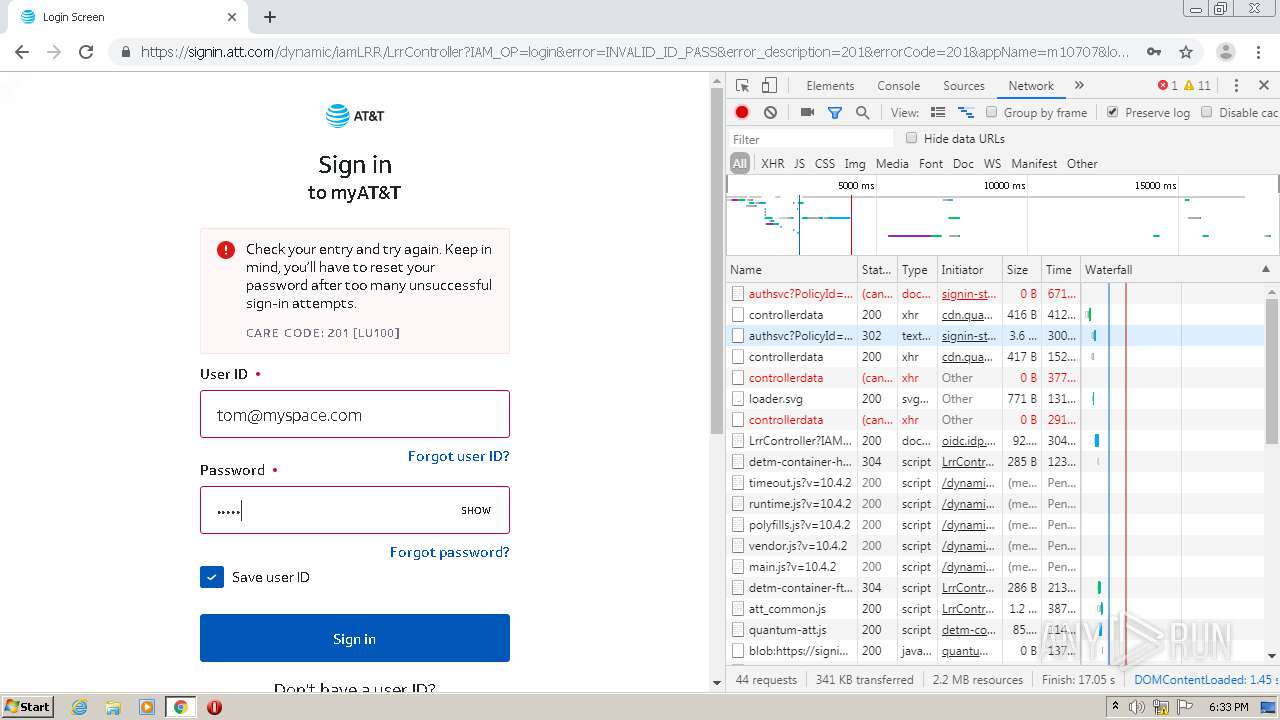Uncheck Preserve log
The width and height of the screenshot is (1280, 720).
[1112, 112]
